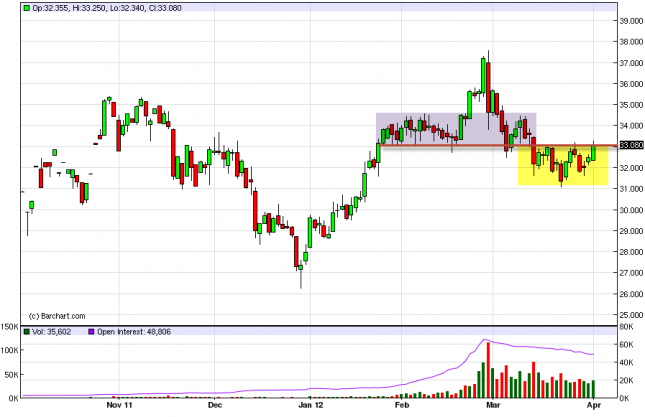
Task: Click the highlighted 33.080 price tag on axis
Action: click(x=631, y=145)
